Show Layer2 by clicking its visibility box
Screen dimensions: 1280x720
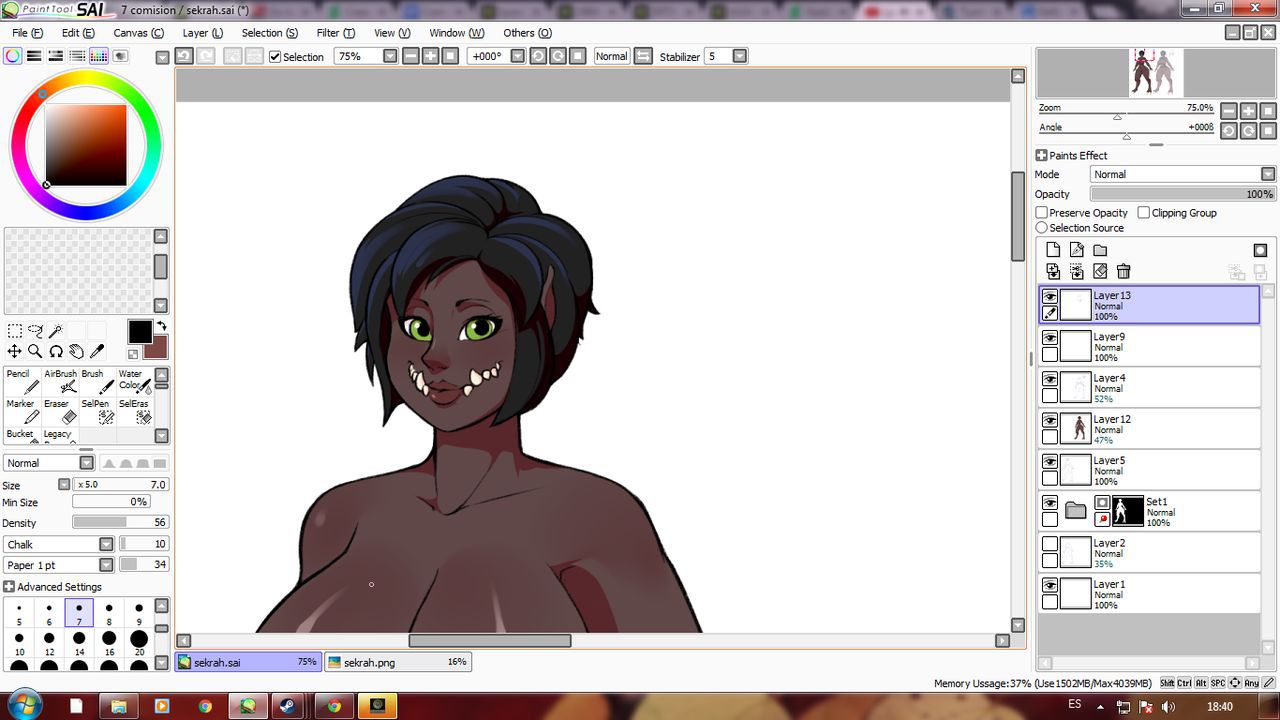(1049, 545)
